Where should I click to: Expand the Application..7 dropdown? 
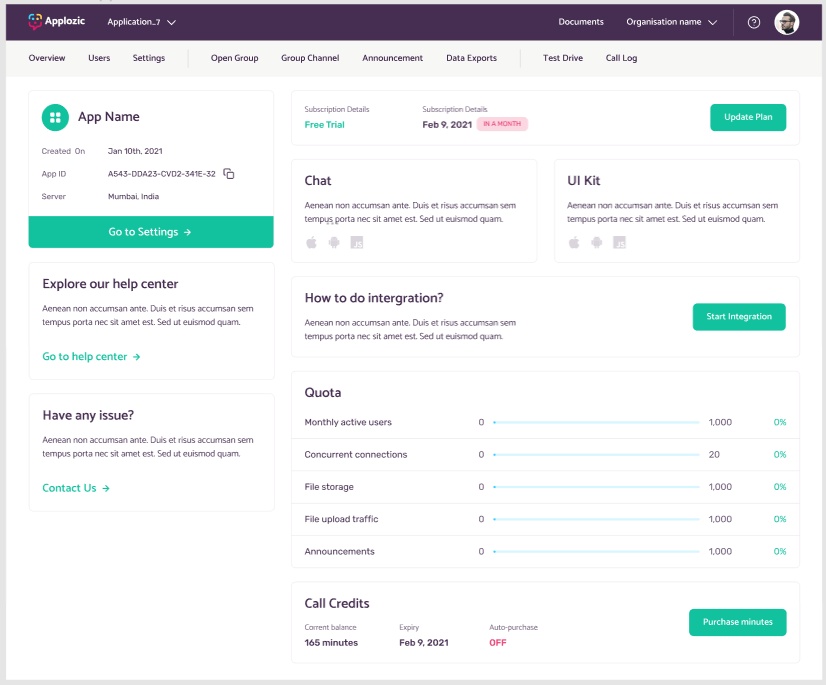[x=137, y=21]
